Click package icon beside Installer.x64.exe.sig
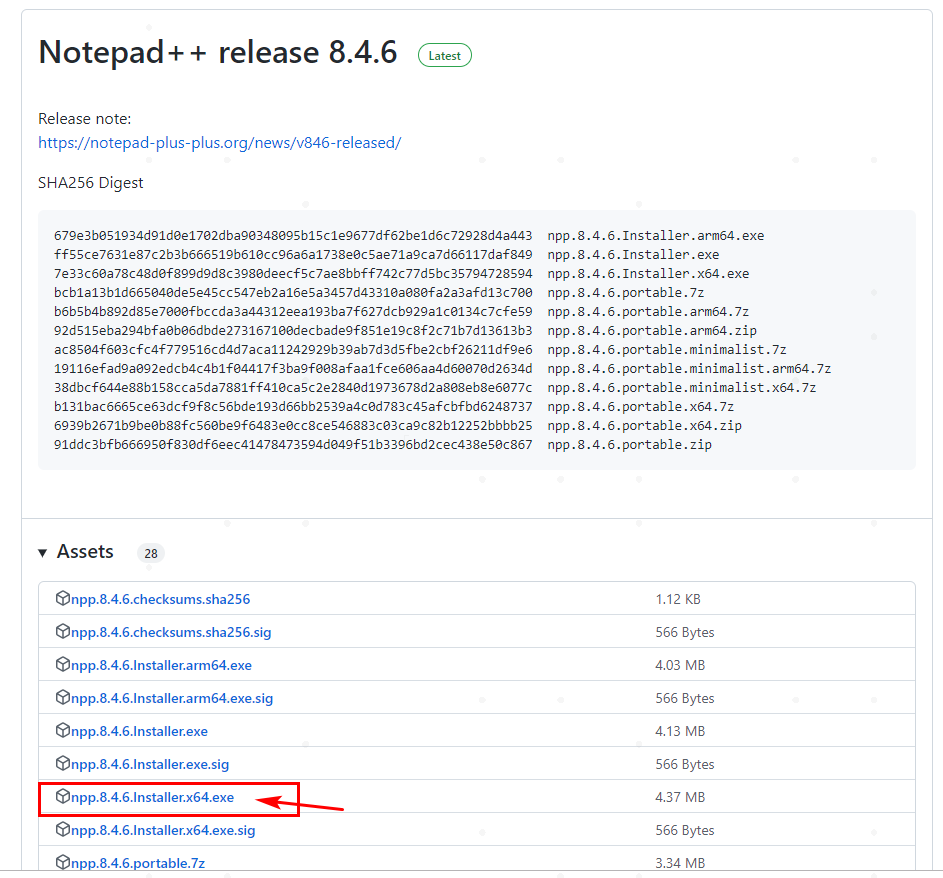The image size is (943, 878). [63, 829]
